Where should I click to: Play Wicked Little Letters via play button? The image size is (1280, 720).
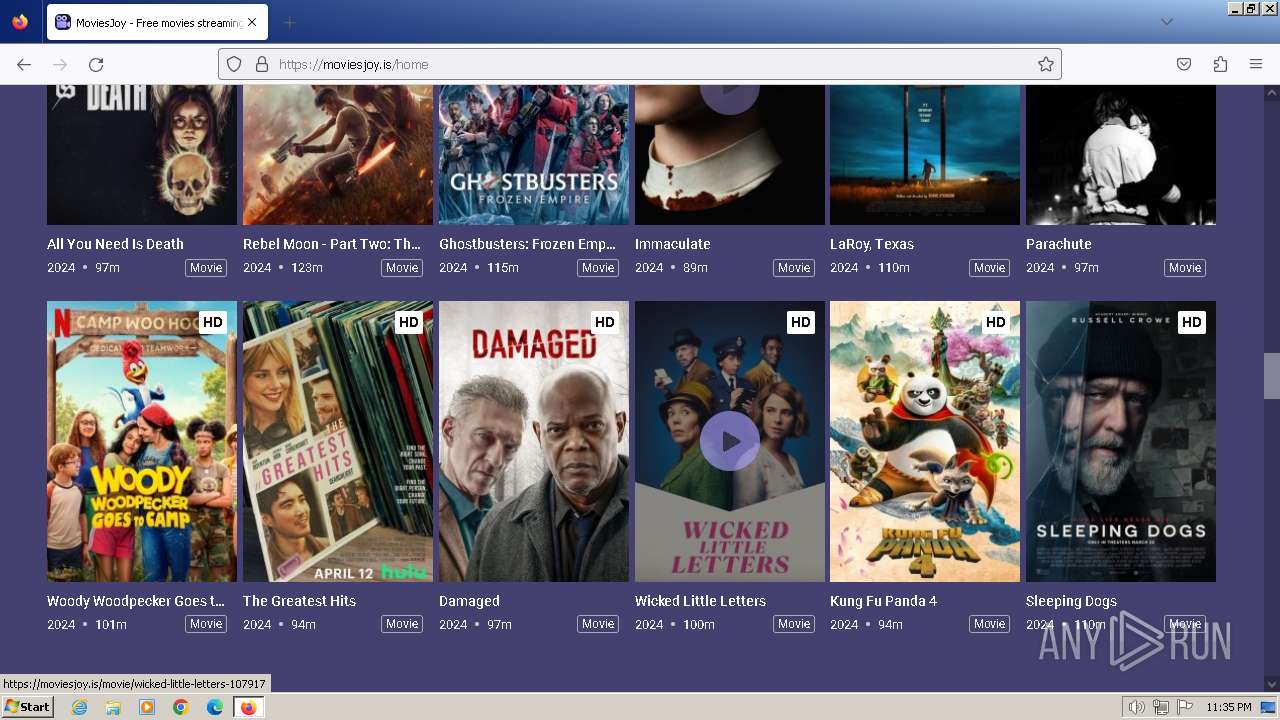pos(730,441)
